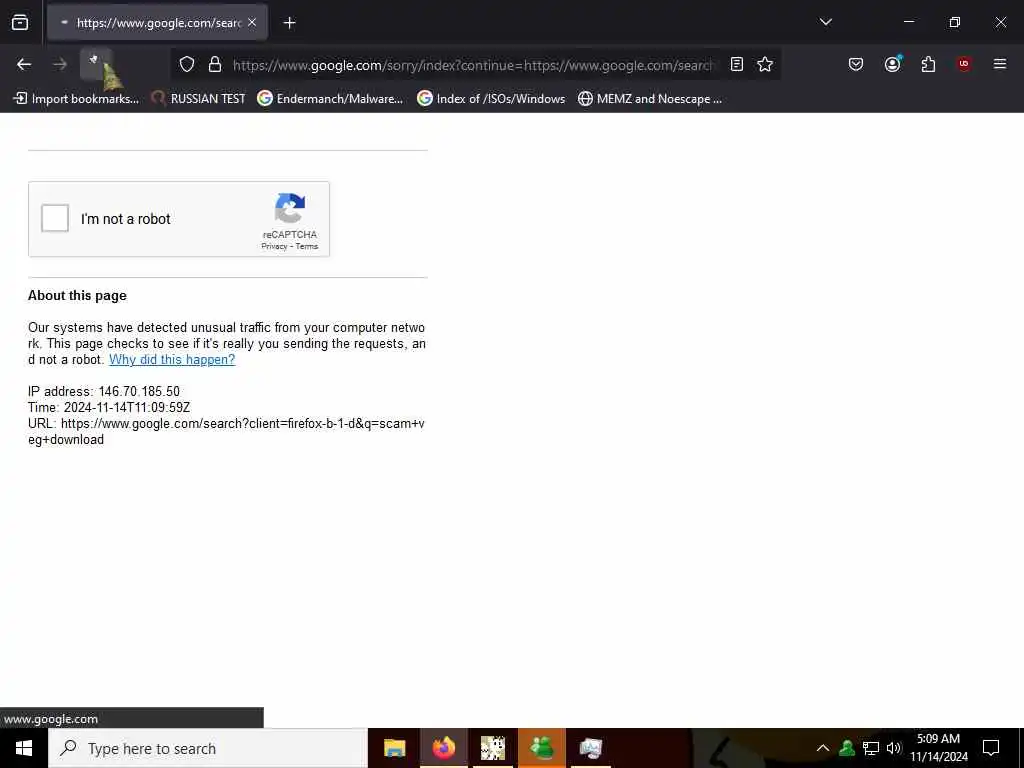Open the Windows Start menu

click(x=24, y=748)
